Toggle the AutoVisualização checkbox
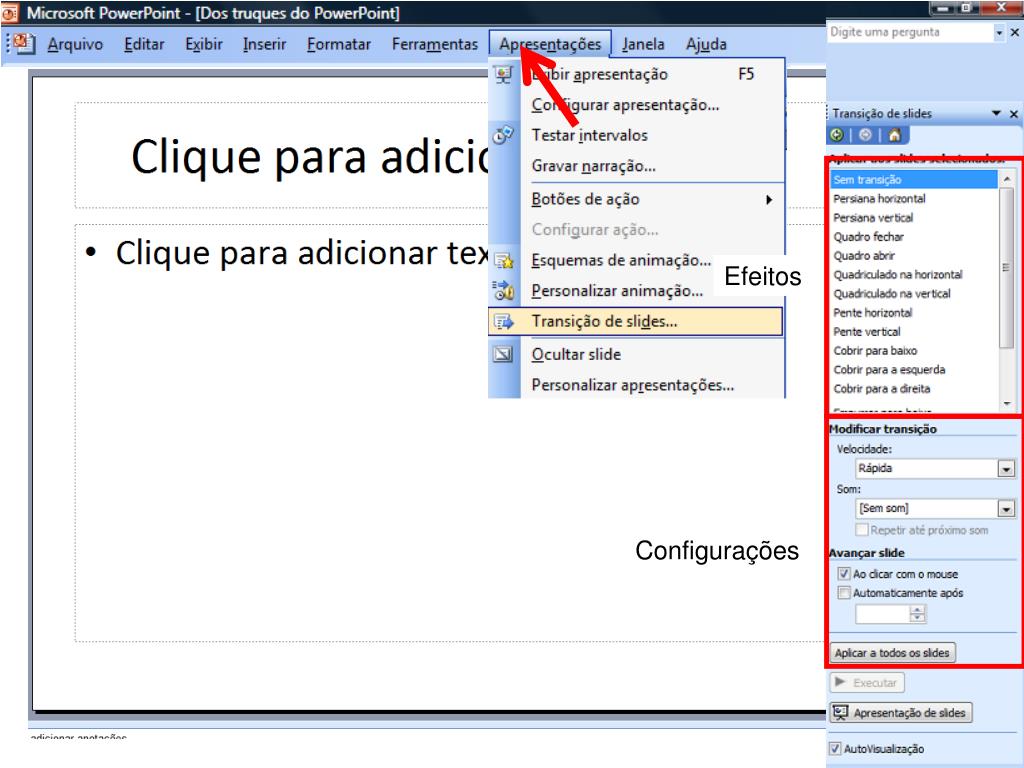 point(835,749)
